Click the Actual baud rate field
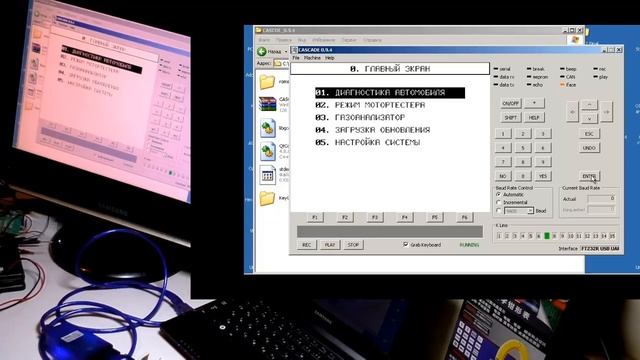 click(601, 198)
